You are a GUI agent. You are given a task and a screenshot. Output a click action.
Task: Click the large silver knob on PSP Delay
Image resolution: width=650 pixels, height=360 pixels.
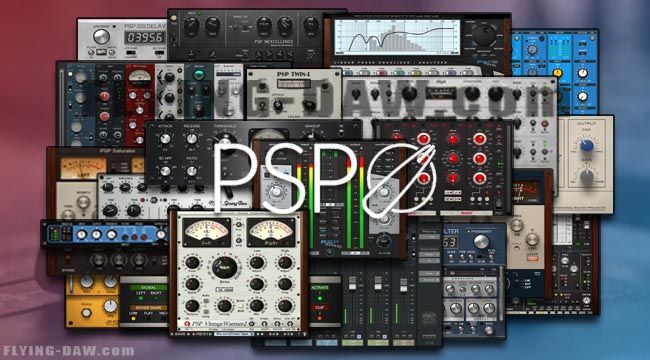click(101, 36)
